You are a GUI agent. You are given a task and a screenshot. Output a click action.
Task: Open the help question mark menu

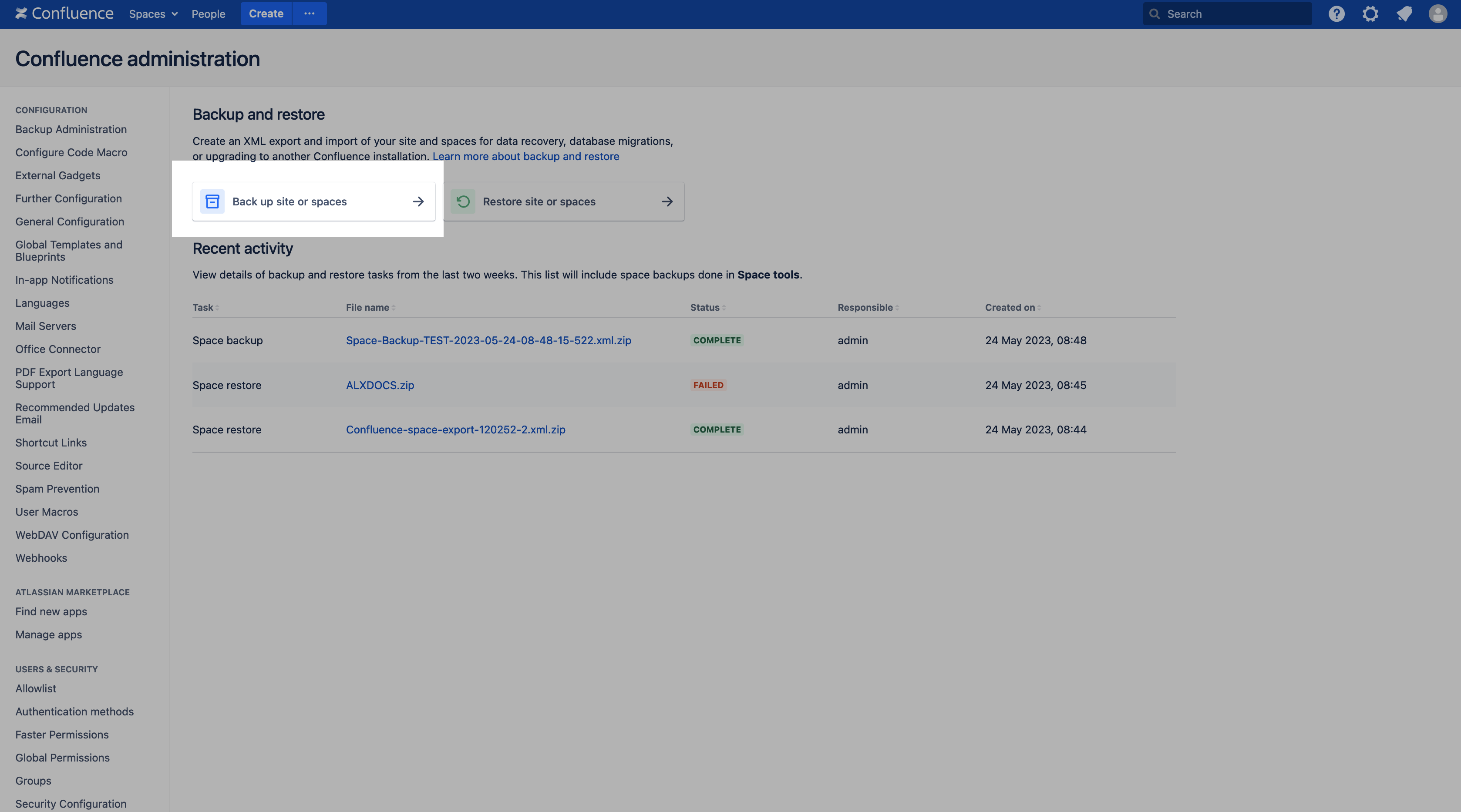point(1336,13)
